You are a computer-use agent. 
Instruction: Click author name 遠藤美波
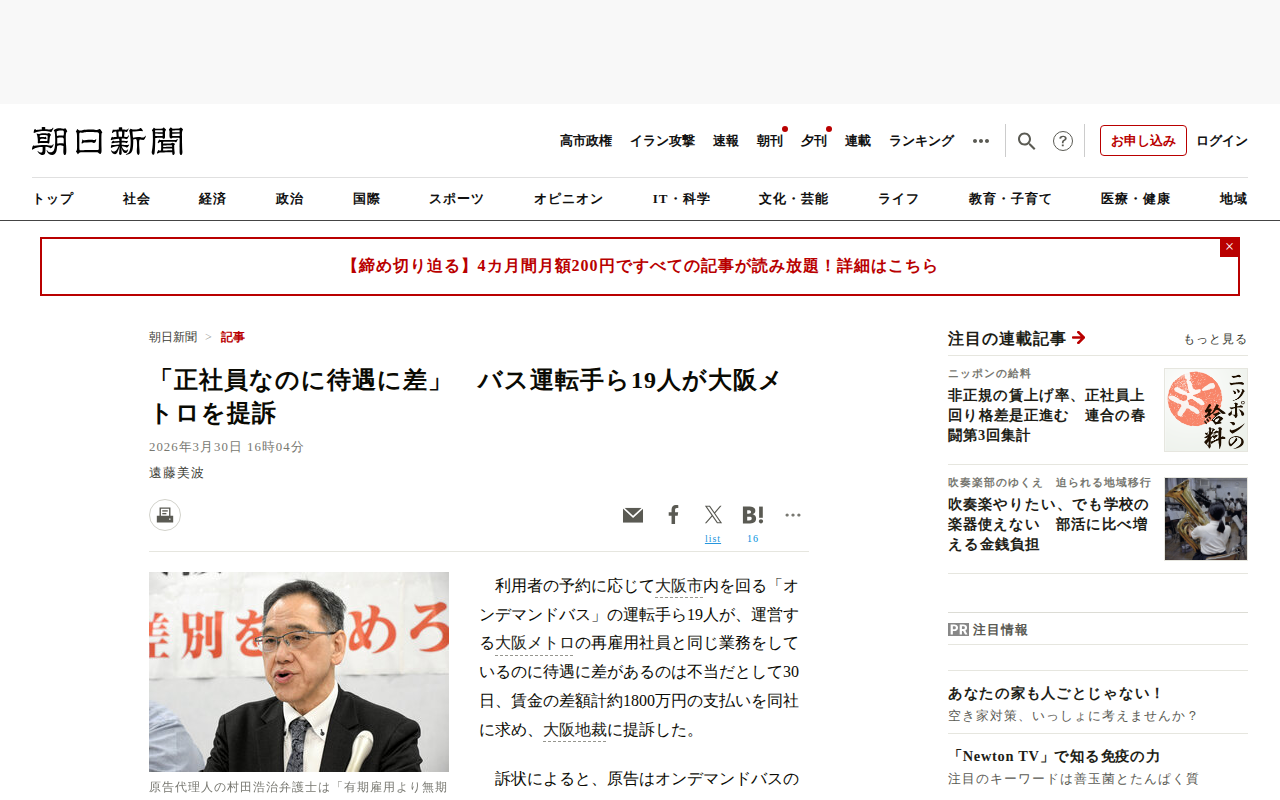click(177, 473)
